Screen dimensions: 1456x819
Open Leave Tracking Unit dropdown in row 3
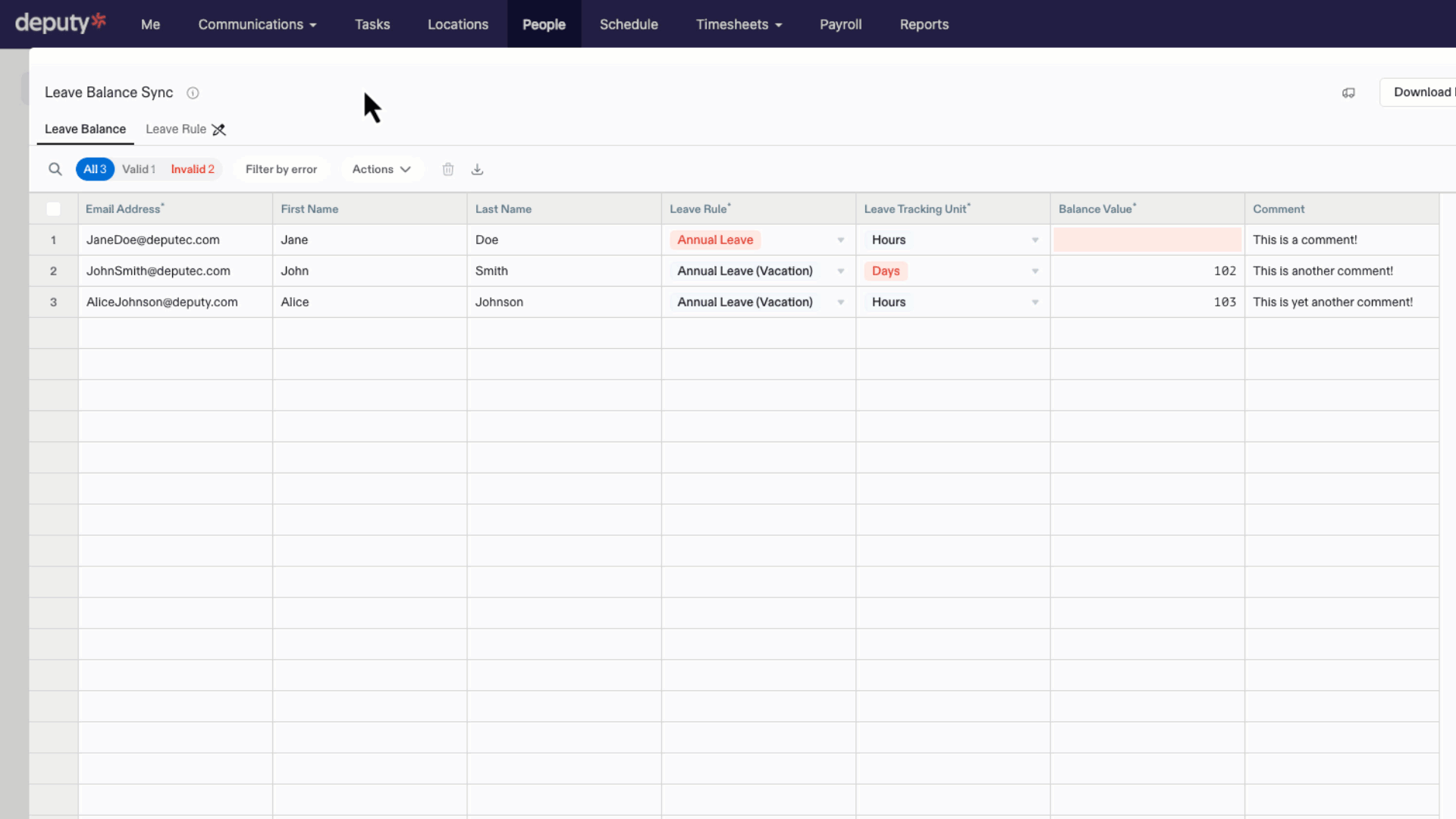1035,302
